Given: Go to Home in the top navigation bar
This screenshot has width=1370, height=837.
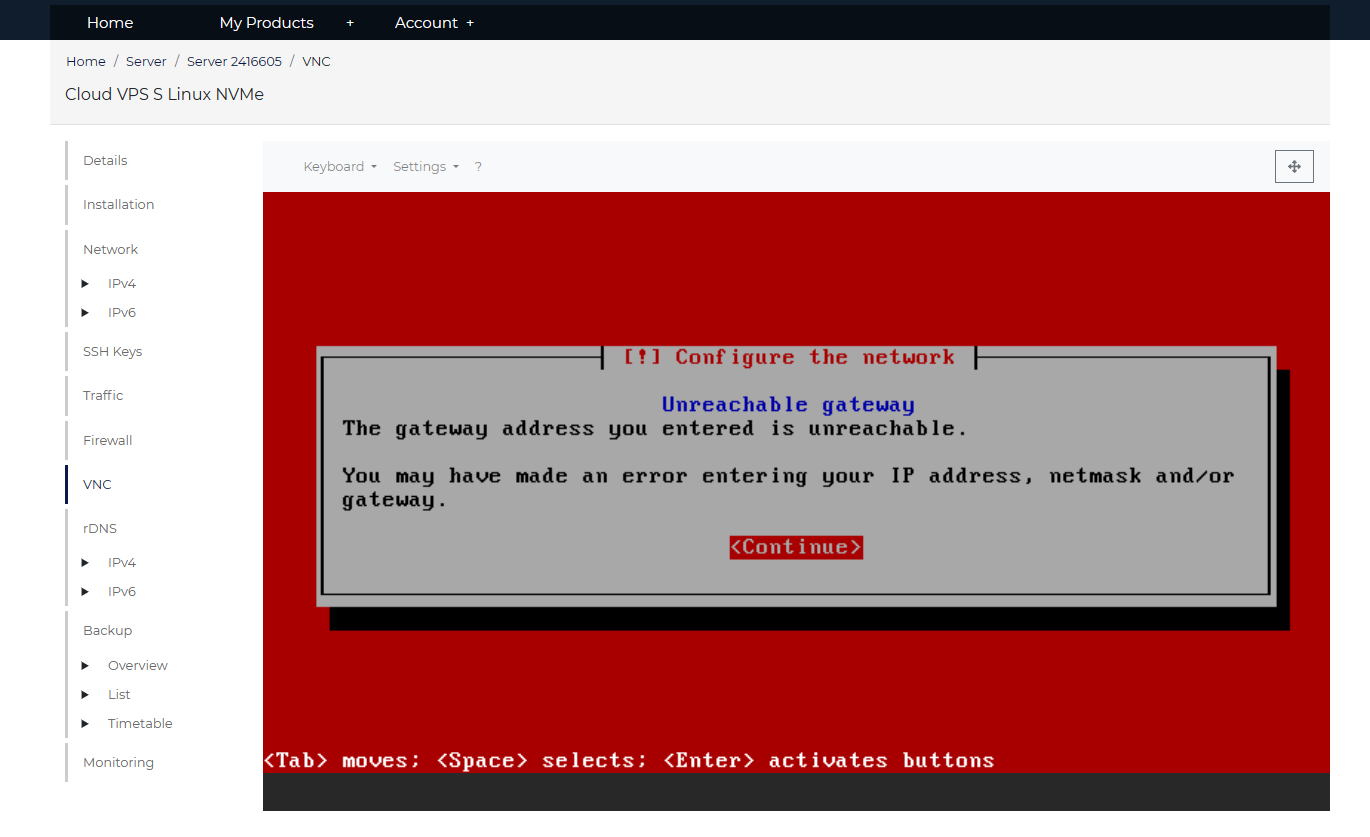Looking at the screenshot, I should tap(110, 23).
